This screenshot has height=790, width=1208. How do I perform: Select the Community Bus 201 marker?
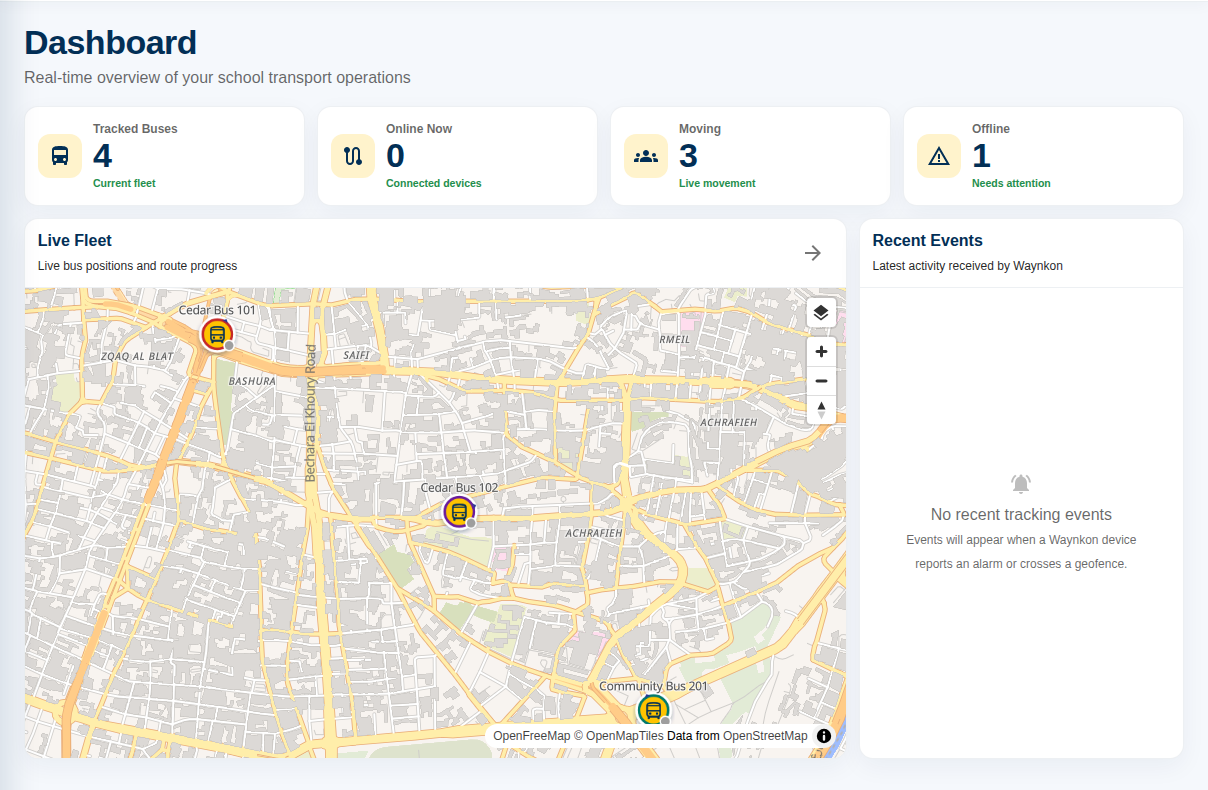click(x=653, y=710)
